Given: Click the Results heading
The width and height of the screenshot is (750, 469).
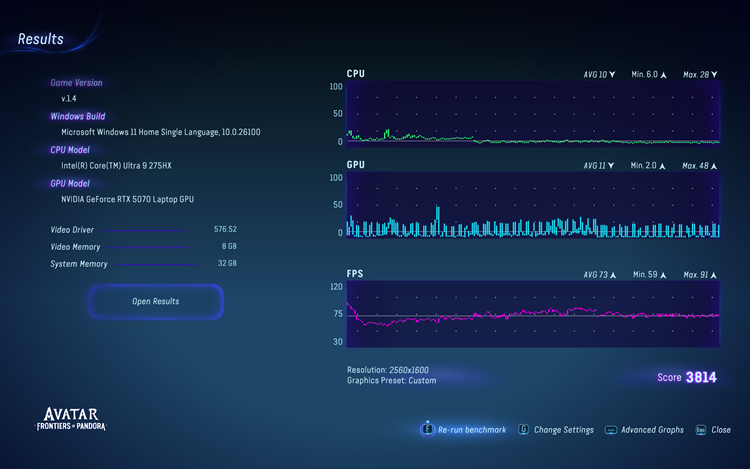Looking at the screenshot, I should (x=41, y=39).
